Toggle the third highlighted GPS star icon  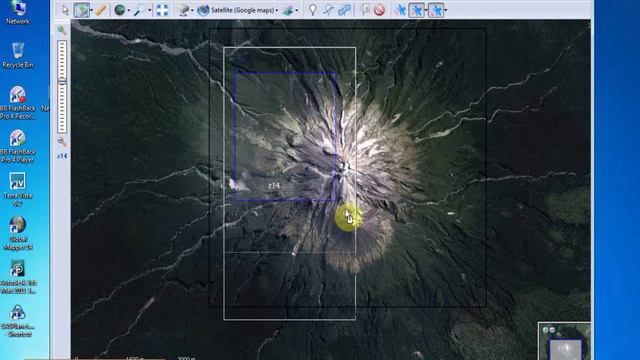[436, 10]
